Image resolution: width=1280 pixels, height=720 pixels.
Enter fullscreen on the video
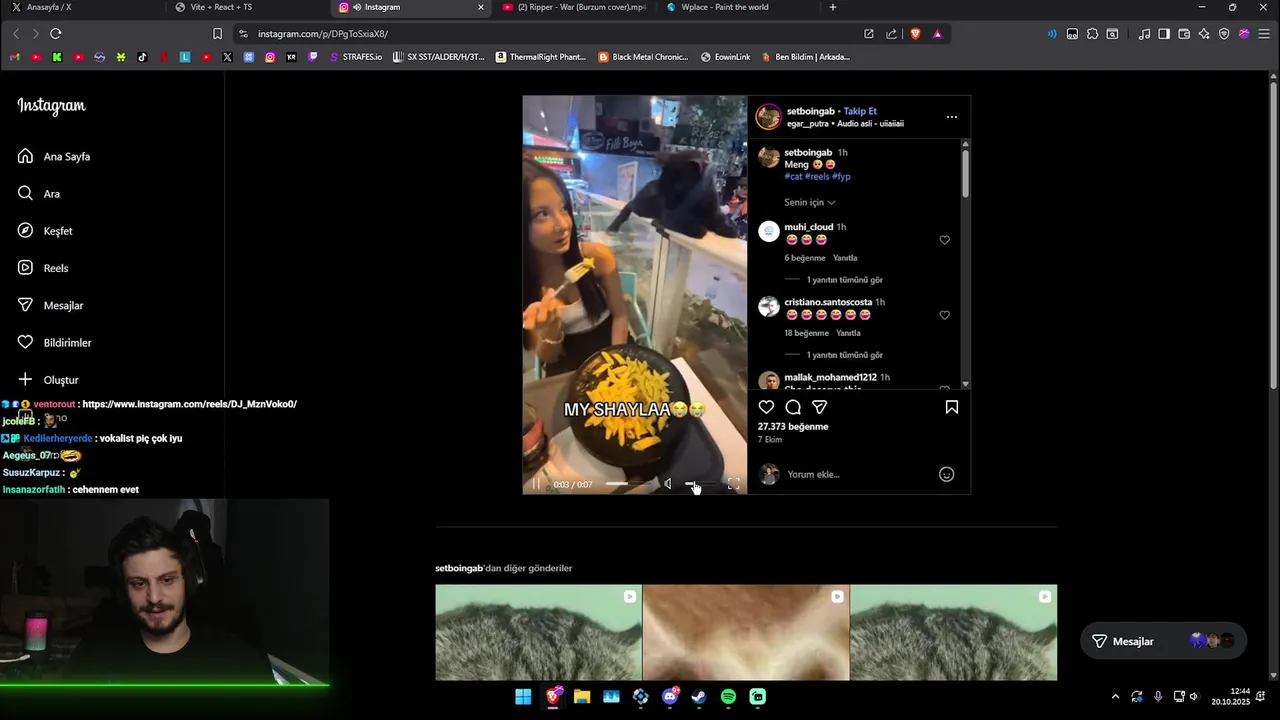(733, 484)
